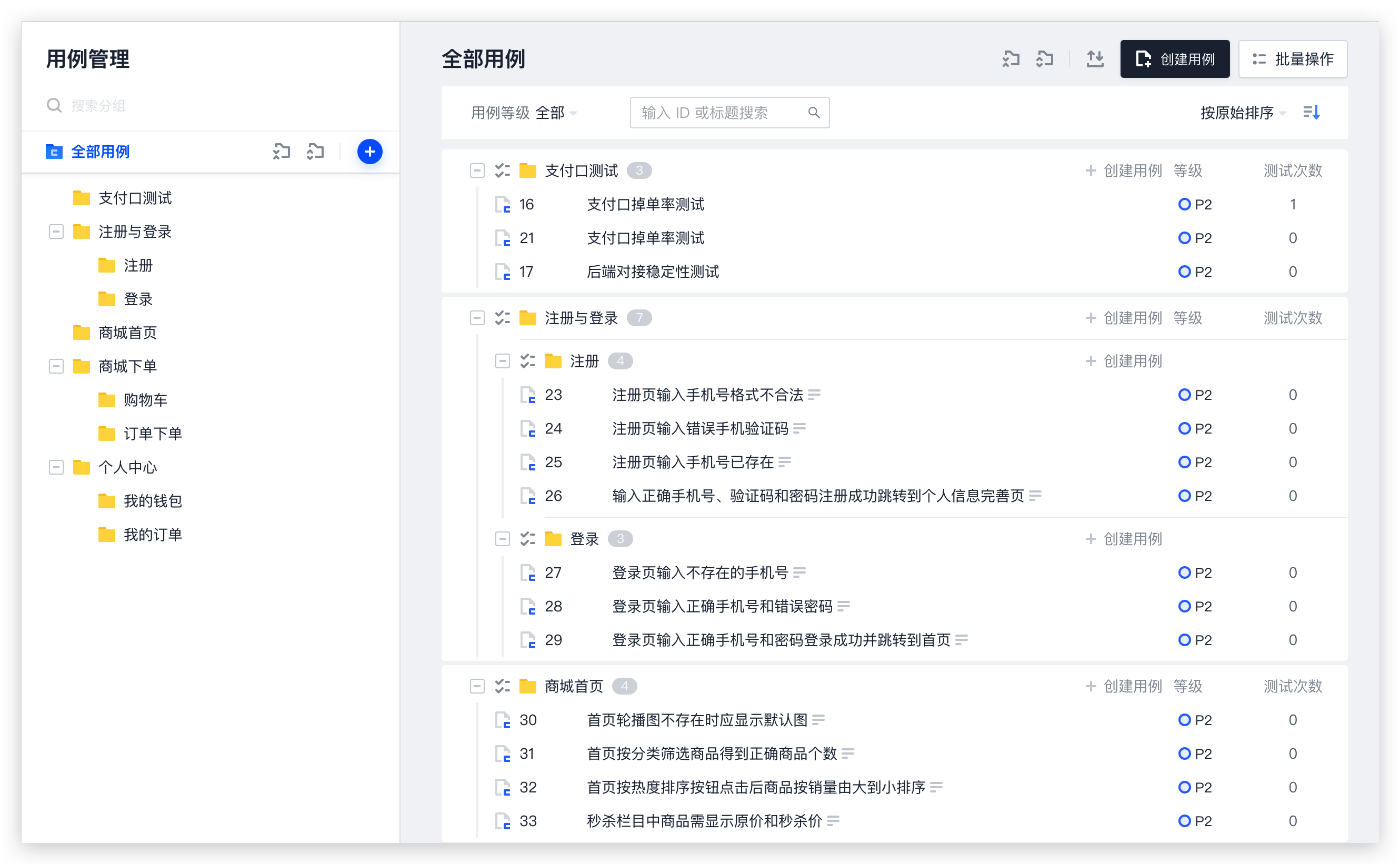Viewport: 1400px width, 864px height.
Task: Collapse the 注册与登录 folder in the sidebar
Action: pyautogui.click(x=56, y=232)
